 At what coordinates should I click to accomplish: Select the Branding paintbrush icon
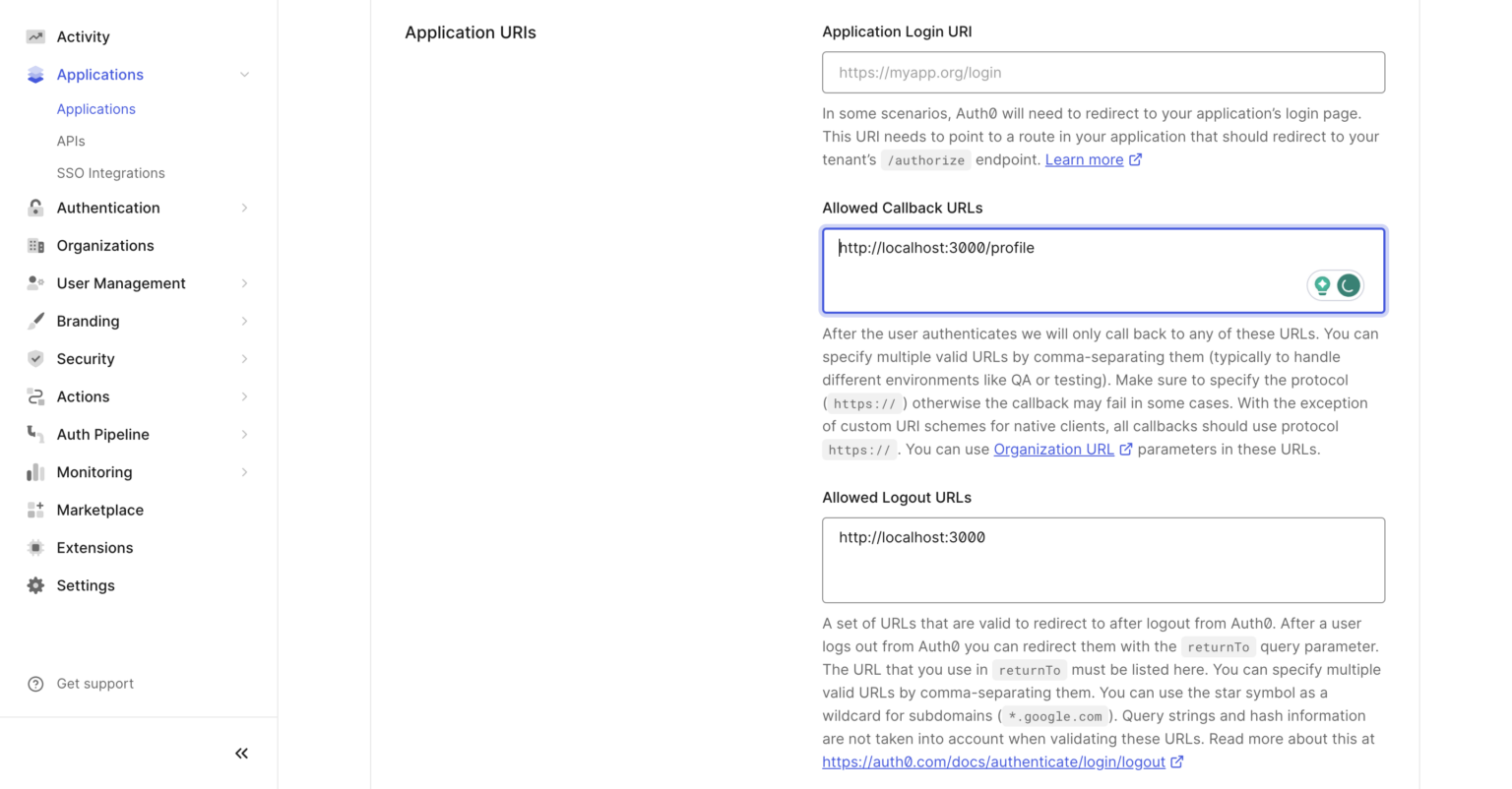(x=35, y=321)
